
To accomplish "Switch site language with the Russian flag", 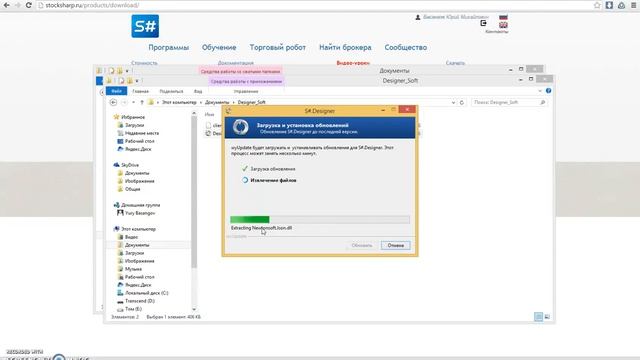I will 503,17.
